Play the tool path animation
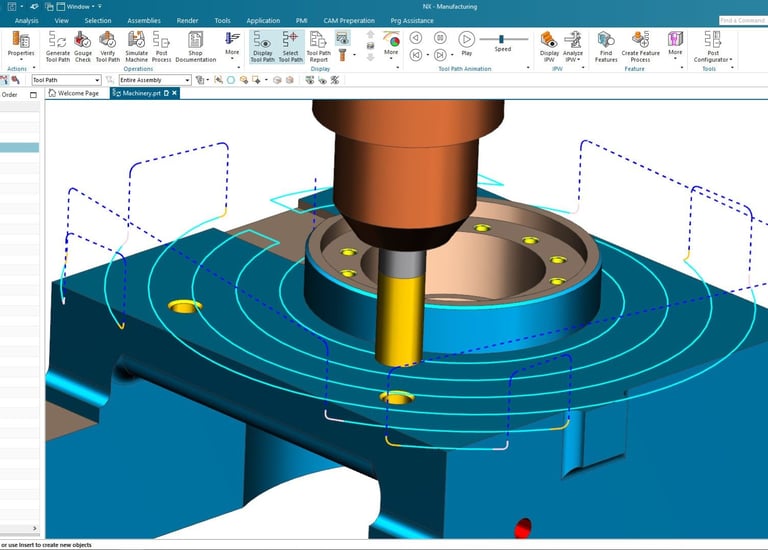 [466, 43]
